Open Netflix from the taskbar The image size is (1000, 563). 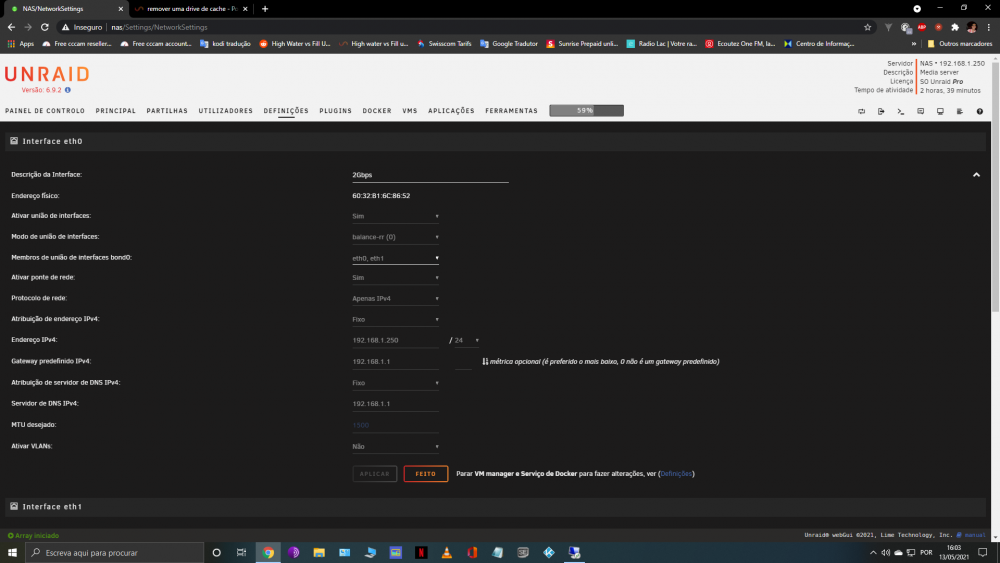[422, 552]
